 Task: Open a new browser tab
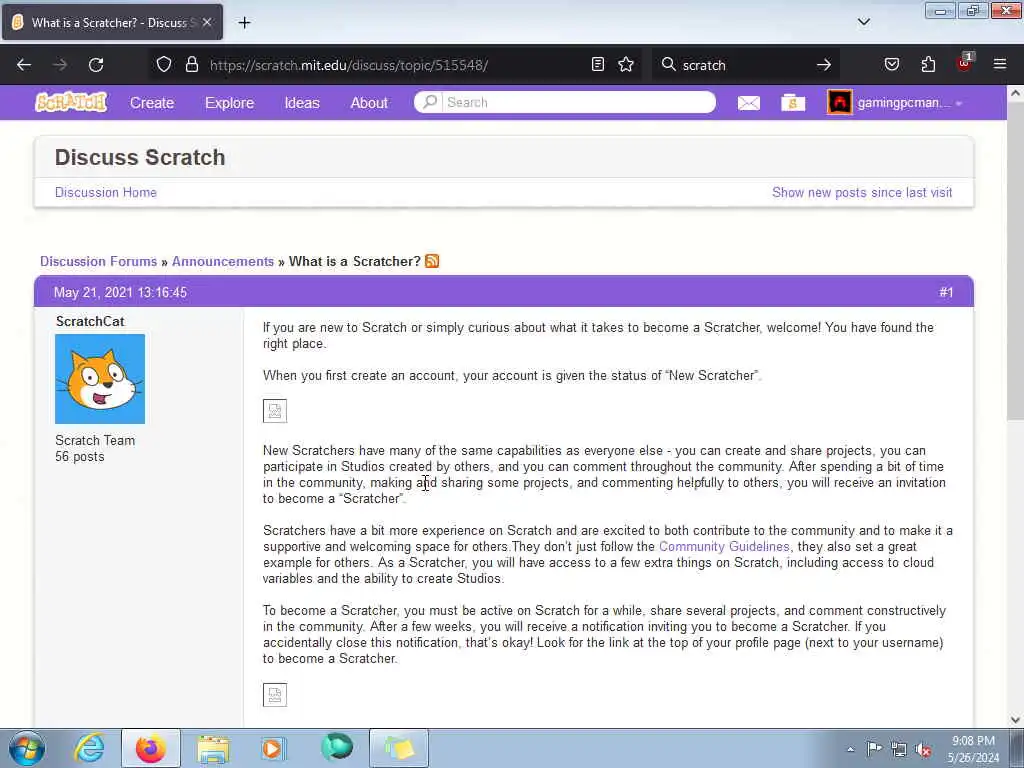pyautogui.click(x=244, y=23)
